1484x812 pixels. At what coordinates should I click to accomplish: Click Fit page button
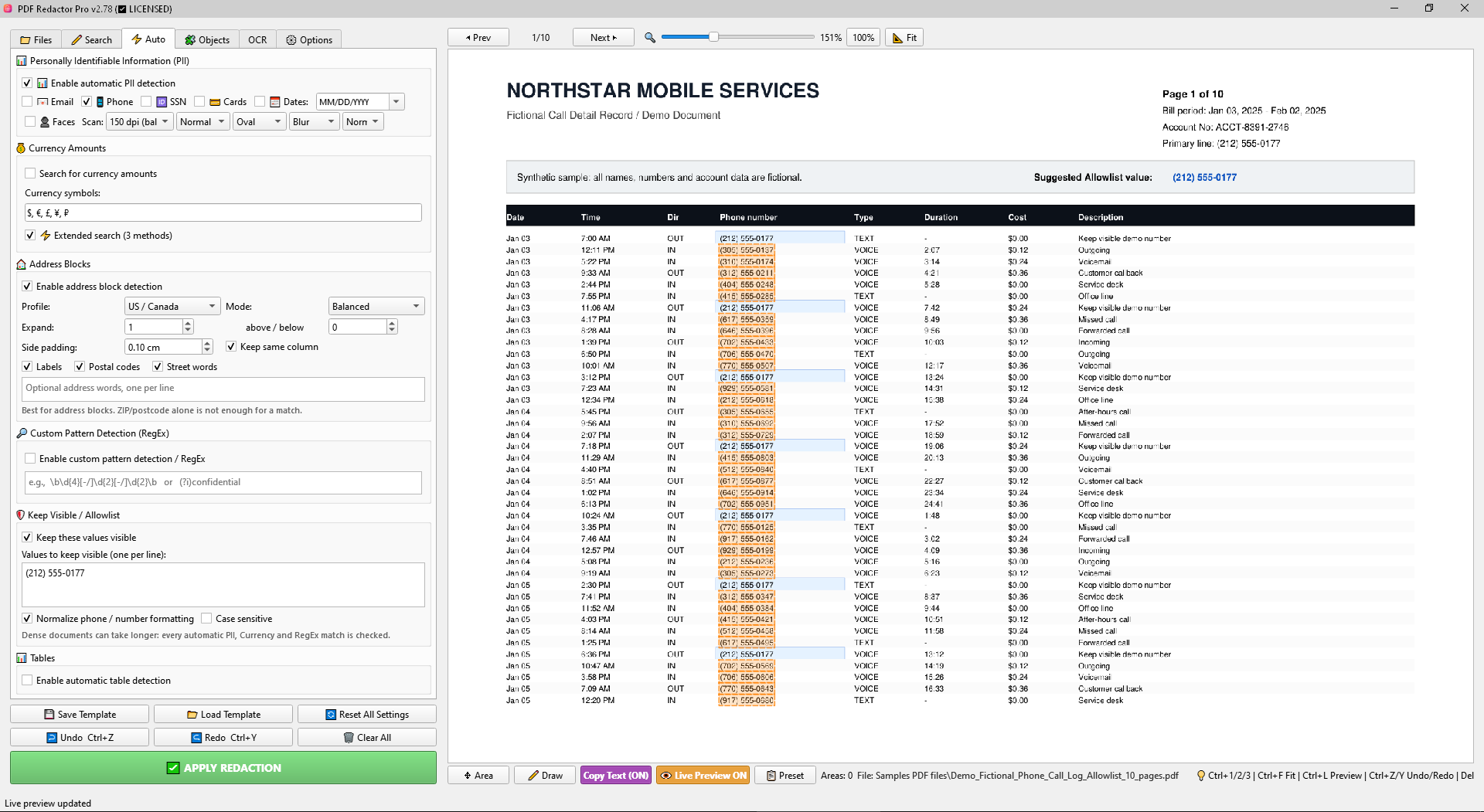904,37
